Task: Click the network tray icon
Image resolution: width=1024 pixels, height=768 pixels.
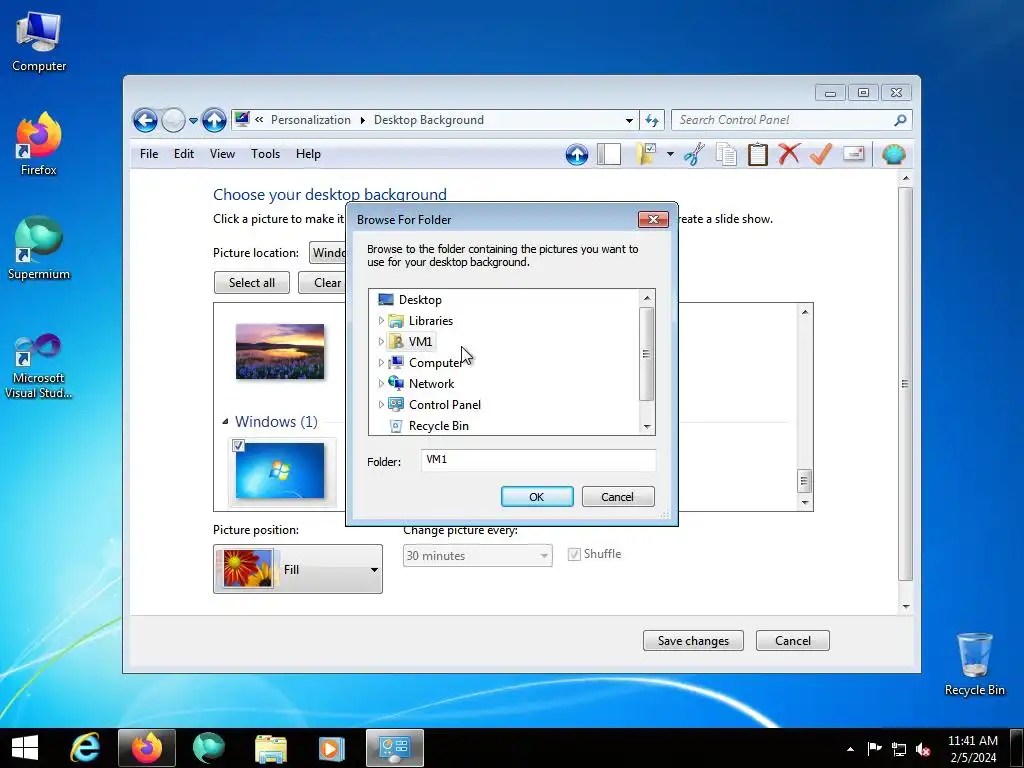Action: click(899, 749)
